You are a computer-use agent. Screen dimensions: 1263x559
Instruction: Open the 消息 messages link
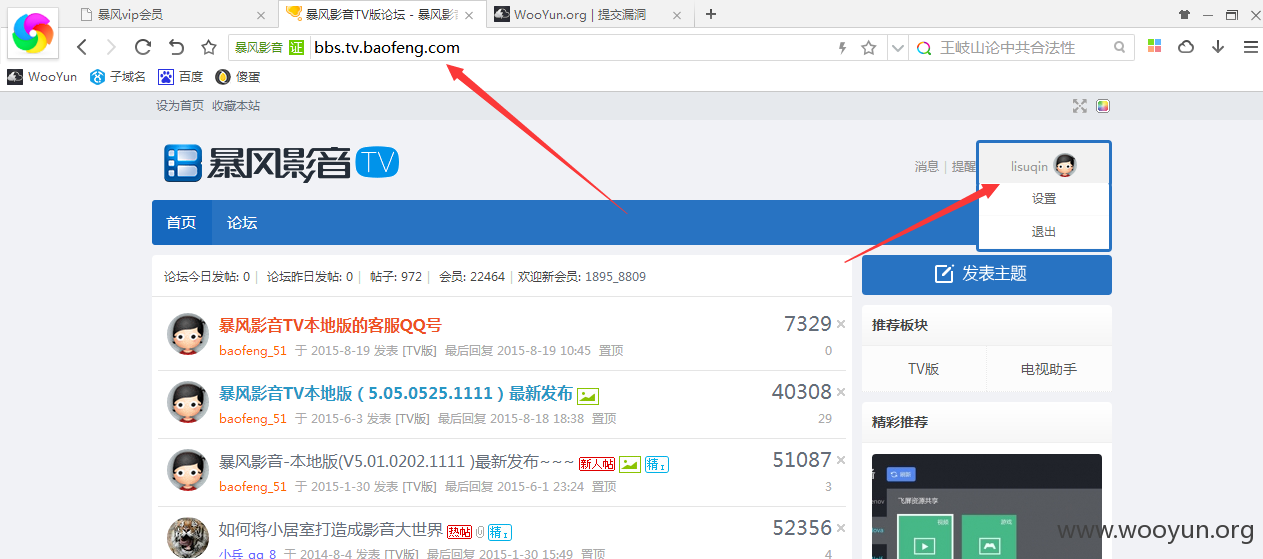tap(927, 167)
